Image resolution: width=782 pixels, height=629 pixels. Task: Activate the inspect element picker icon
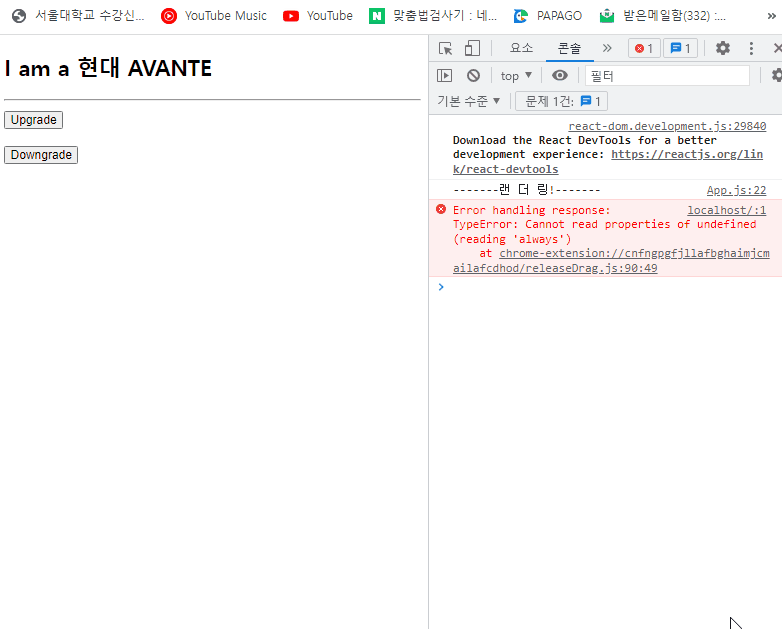click(445, 48)
